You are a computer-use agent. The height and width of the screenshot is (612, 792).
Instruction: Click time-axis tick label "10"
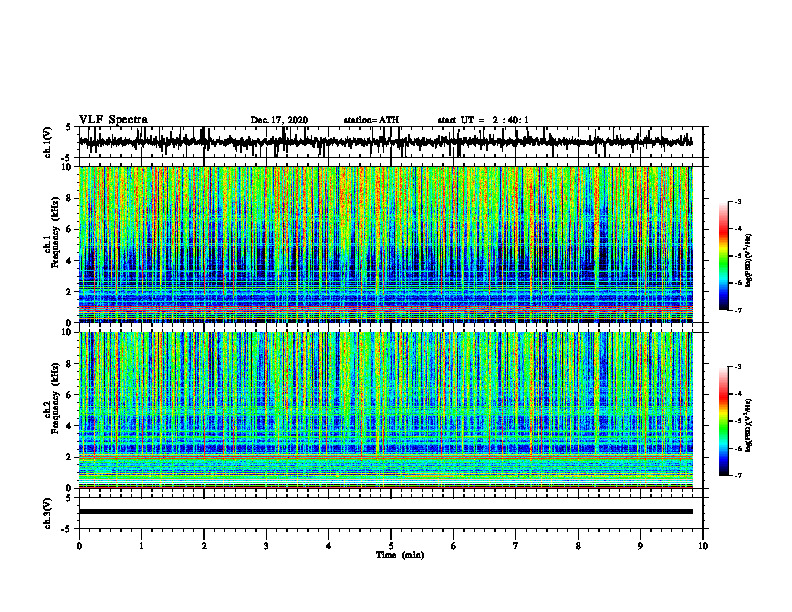point(703,546)
